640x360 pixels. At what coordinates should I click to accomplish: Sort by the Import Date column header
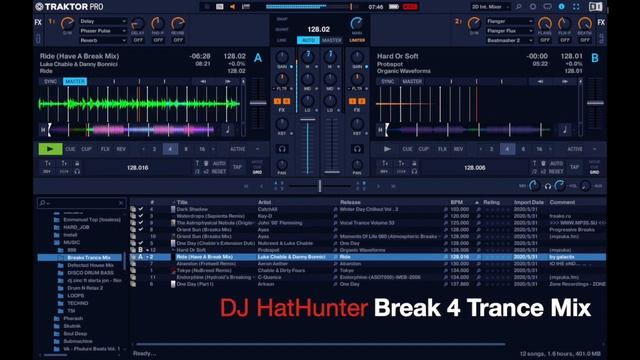click(x=529, y=202)
